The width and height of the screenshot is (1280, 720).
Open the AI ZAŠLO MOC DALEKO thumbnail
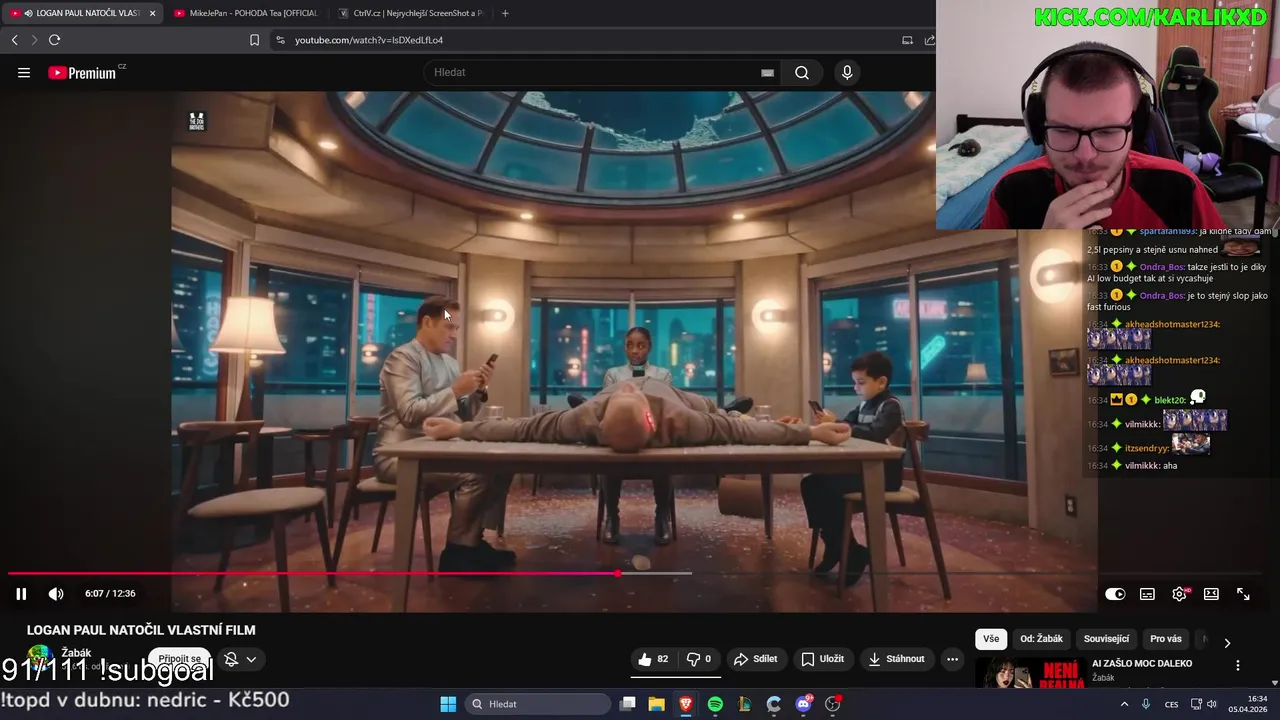pos(1030,674)
